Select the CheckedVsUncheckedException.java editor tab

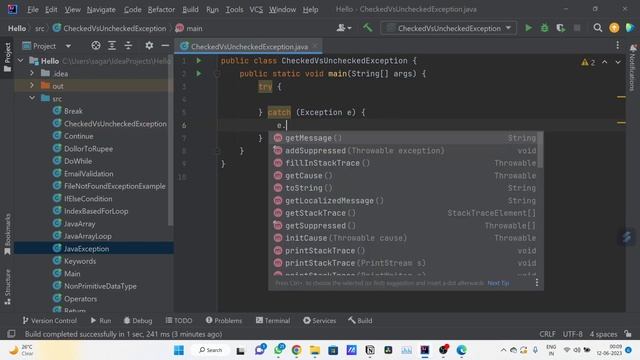249,47
